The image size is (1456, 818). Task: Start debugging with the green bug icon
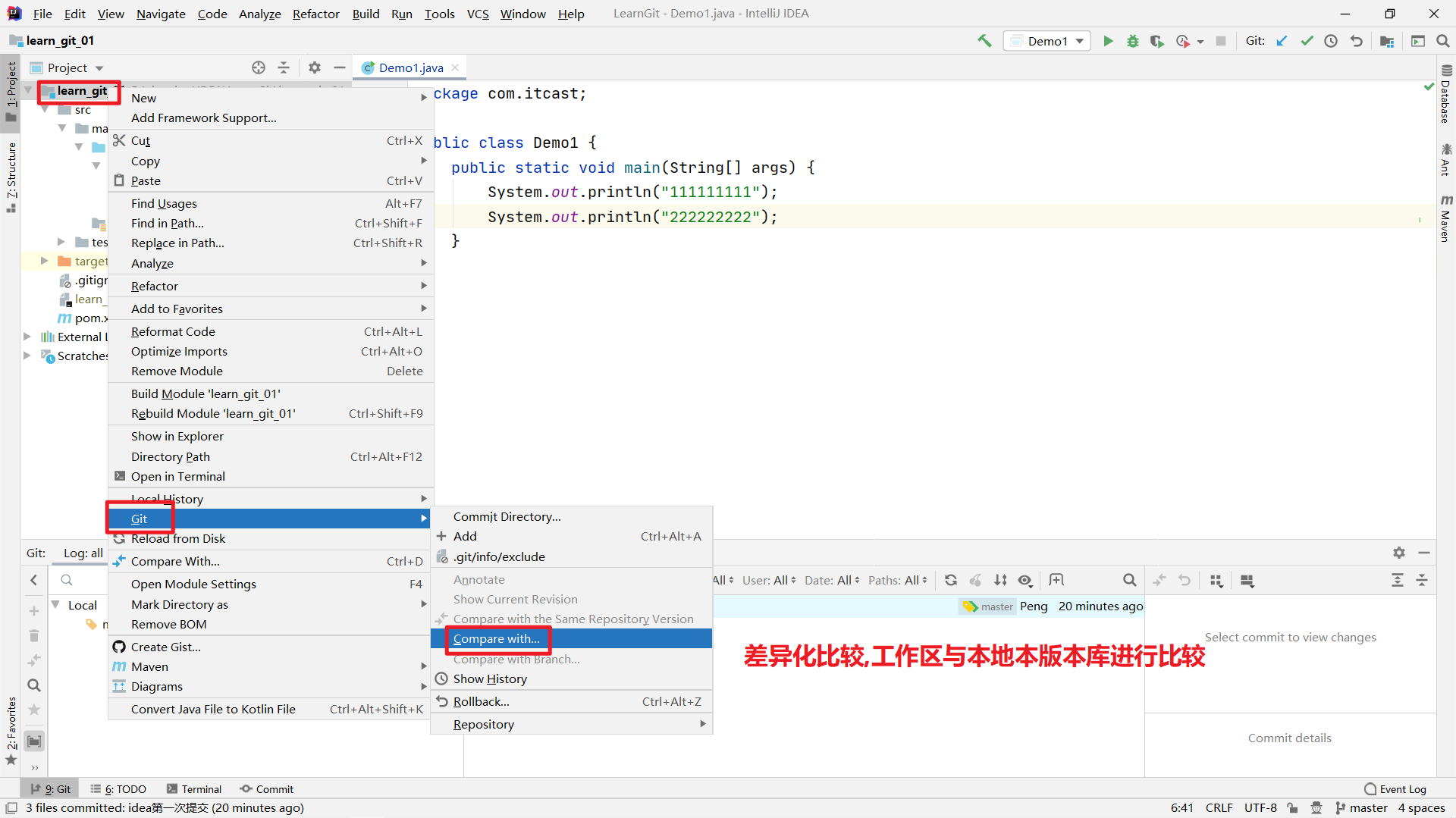coord(1132,41)
